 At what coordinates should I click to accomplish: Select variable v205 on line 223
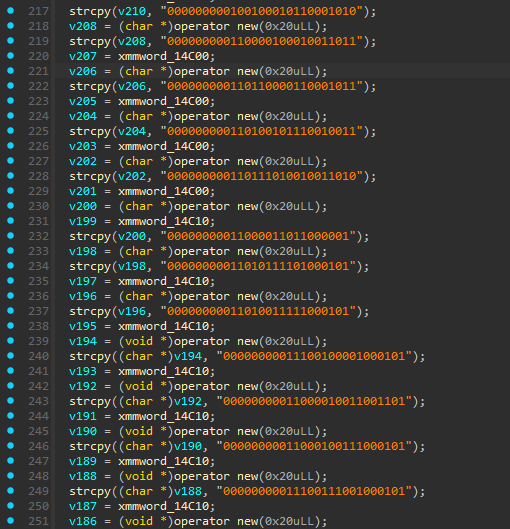[83, 101]
